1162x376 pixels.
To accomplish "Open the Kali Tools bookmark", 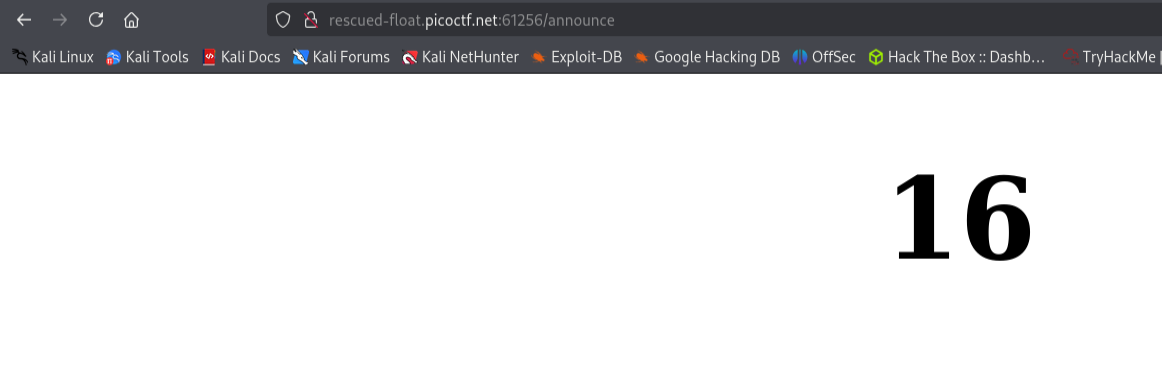I will click(x=147, y=56).
